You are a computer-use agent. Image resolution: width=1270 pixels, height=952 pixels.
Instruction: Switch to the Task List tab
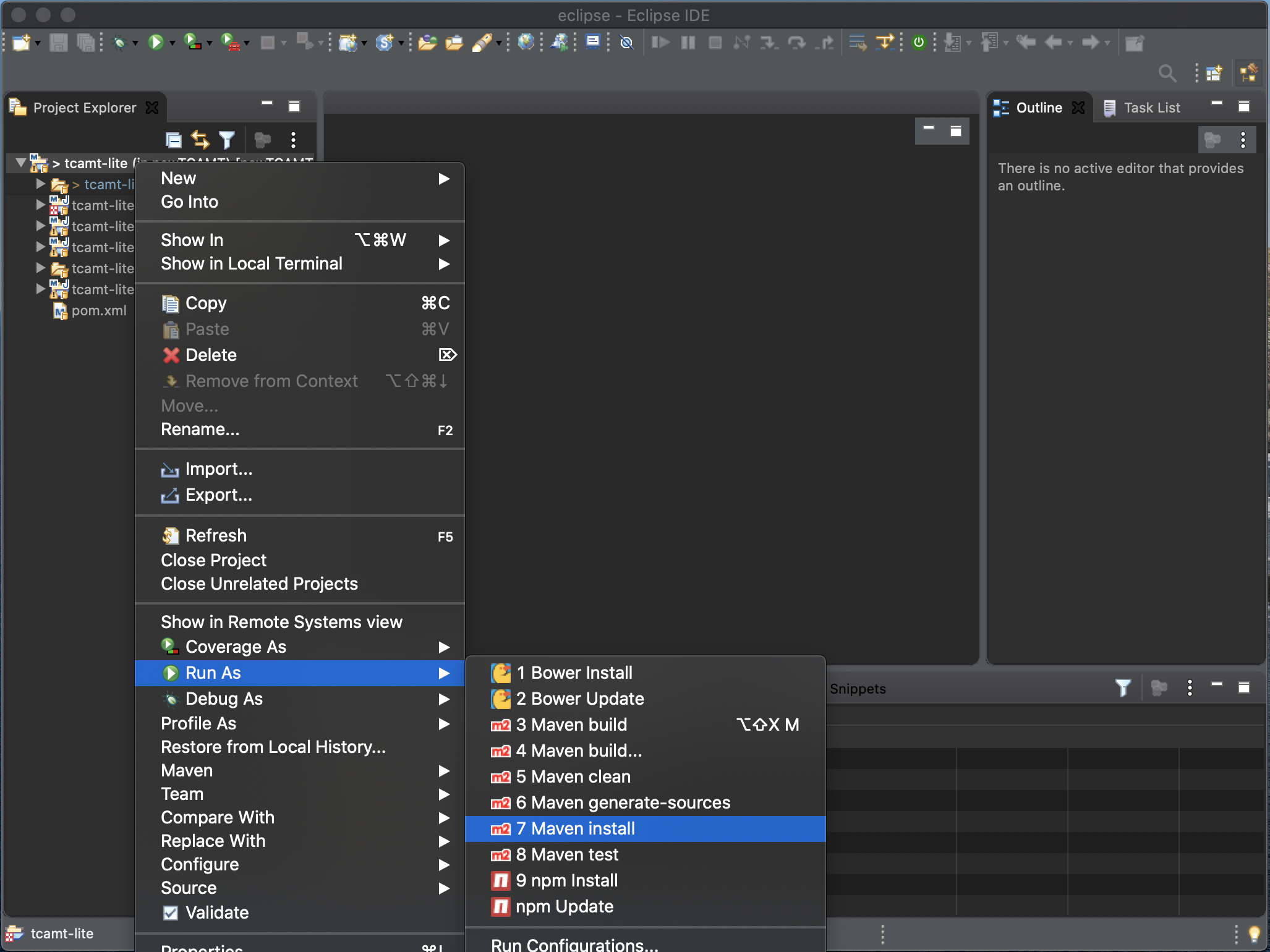pos(1151,108)
